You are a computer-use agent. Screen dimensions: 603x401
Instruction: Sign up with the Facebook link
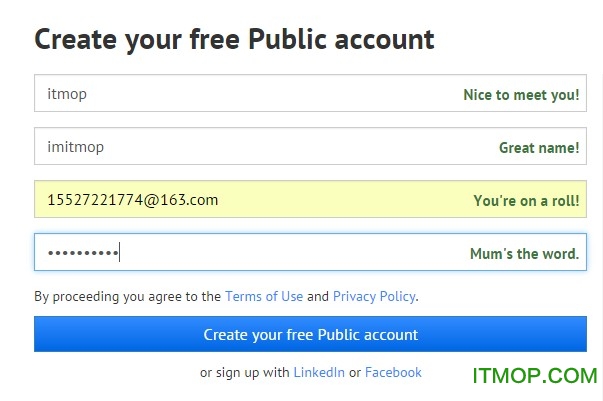pyautogui.click(x=393, y=372)
